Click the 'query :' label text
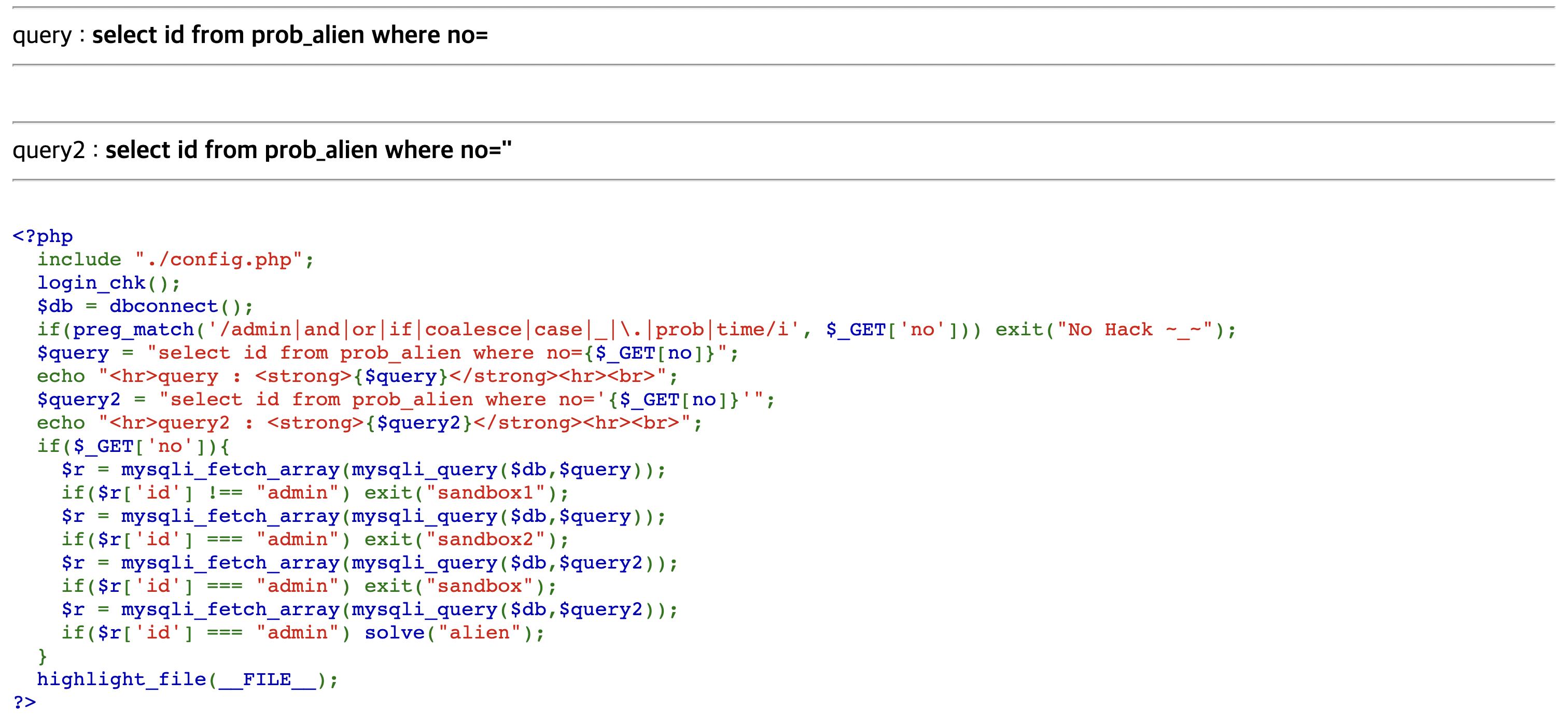Screen dimensions: 1568x724 (x=48, y=35)
